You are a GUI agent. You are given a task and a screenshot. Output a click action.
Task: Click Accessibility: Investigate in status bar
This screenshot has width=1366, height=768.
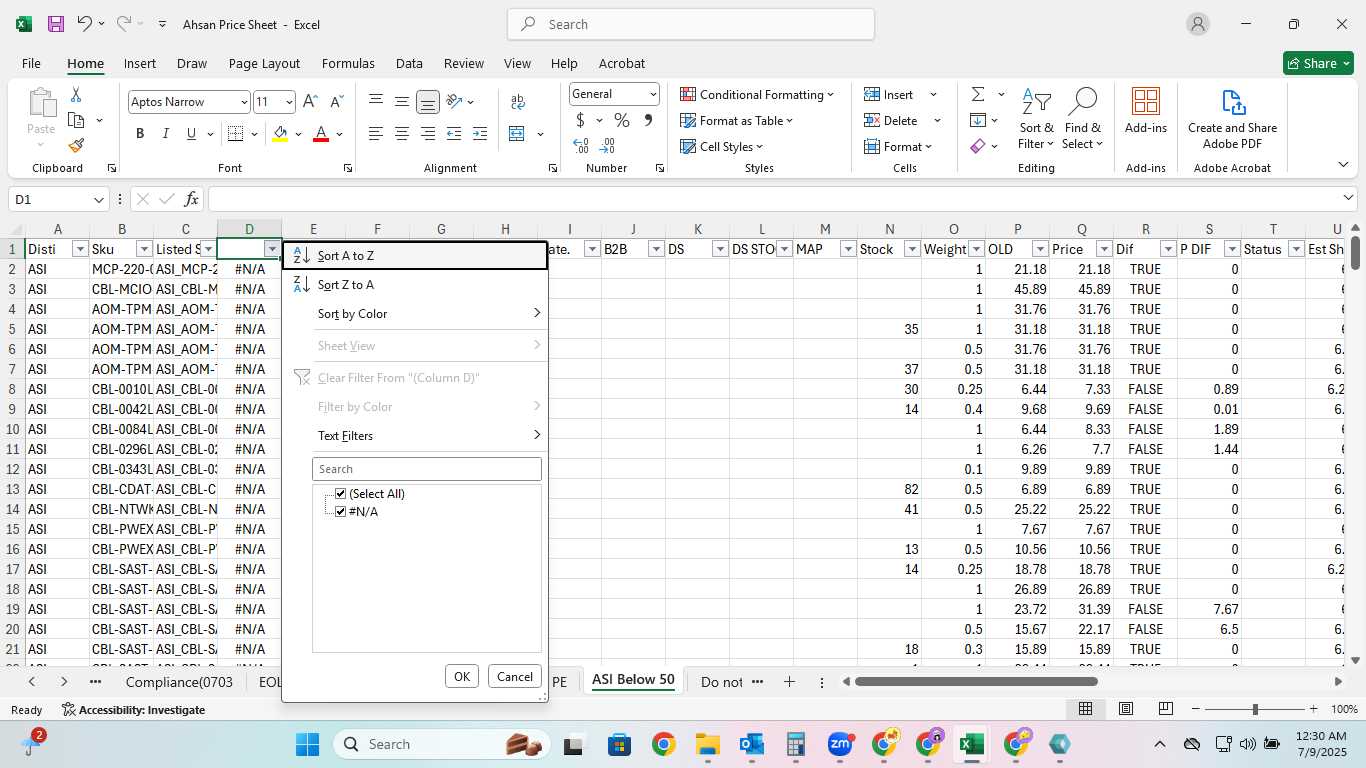click(133, 710)
